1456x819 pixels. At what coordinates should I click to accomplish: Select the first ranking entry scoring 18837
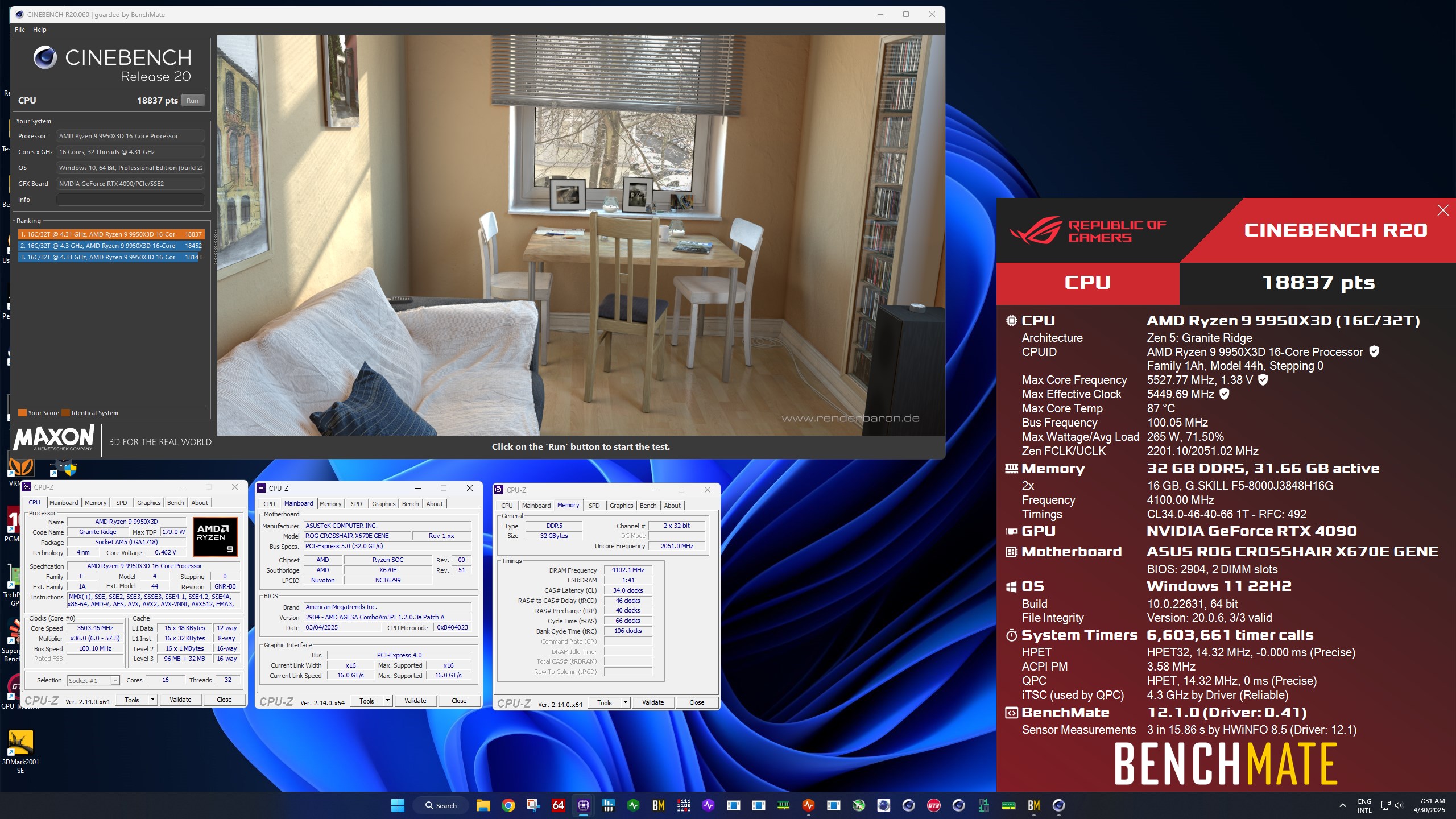click(x=110, y=234)
